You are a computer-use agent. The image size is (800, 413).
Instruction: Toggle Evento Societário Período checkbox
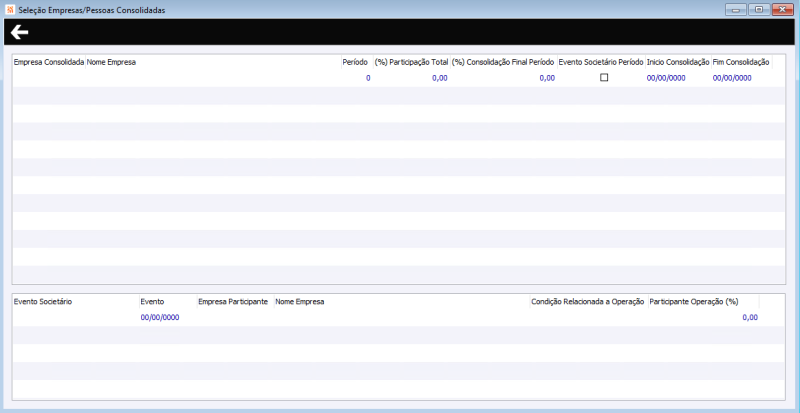pos(604,78)
